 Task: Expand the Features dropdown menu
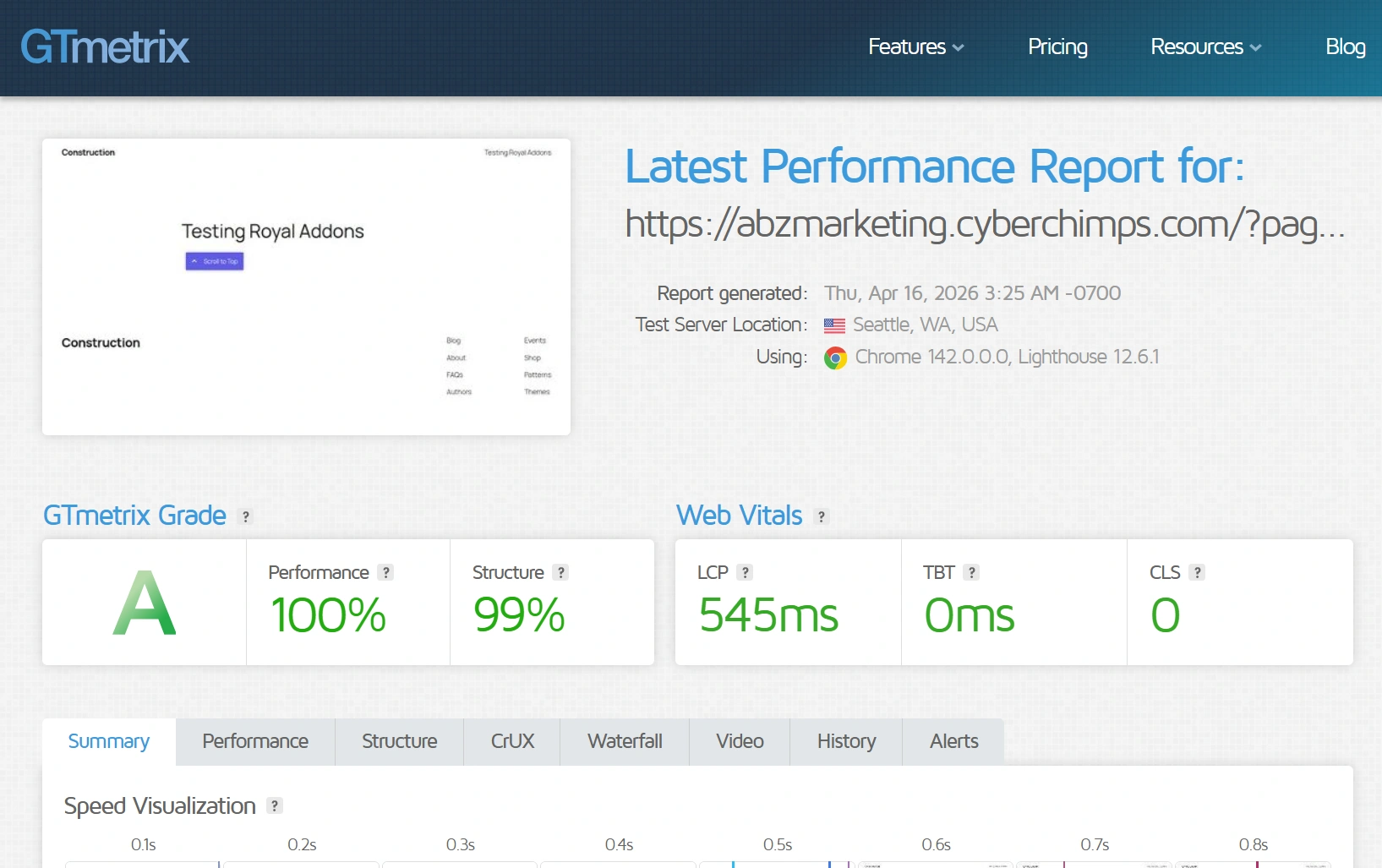[916, 47]
